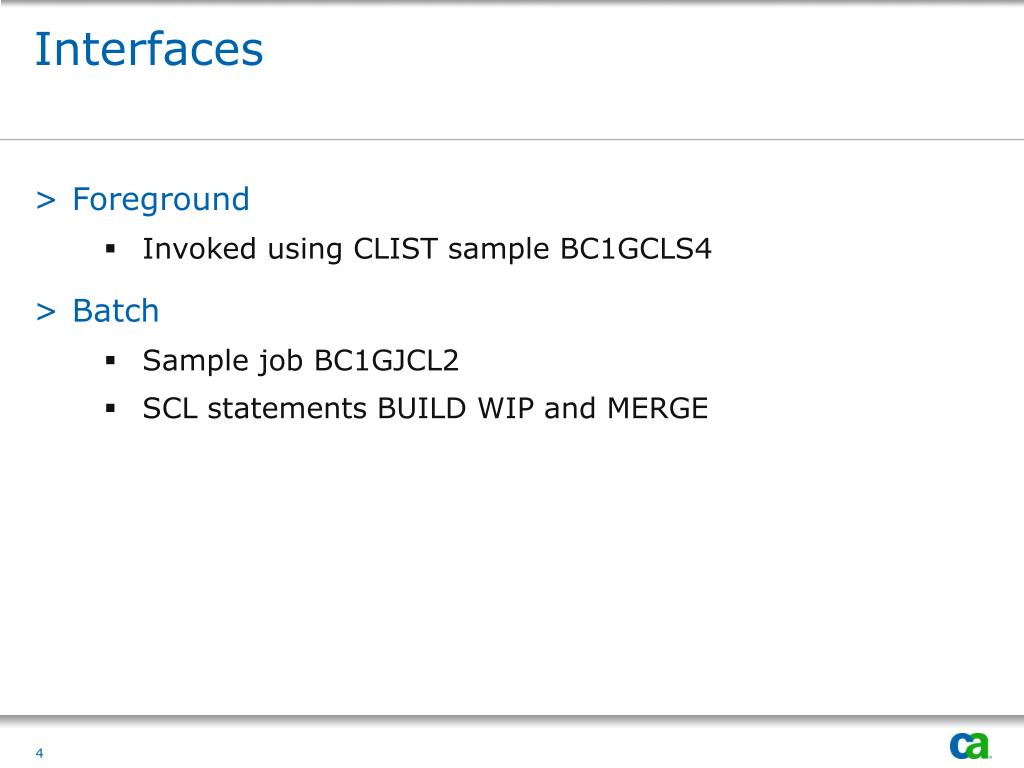Select the square bullet before Sample job
Screen dimensions: 1024x768
pos(110,360)
